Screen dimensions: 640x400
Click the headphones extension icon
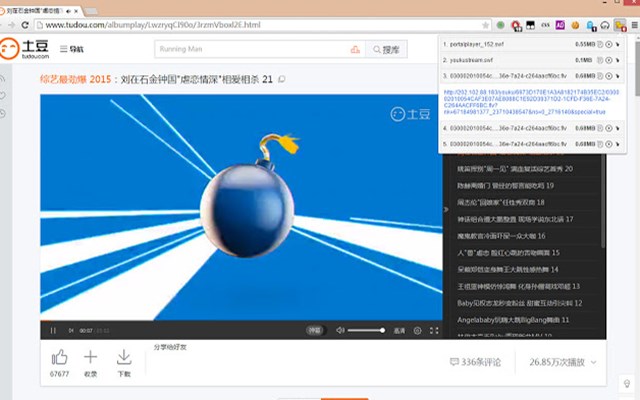(605, 25)
